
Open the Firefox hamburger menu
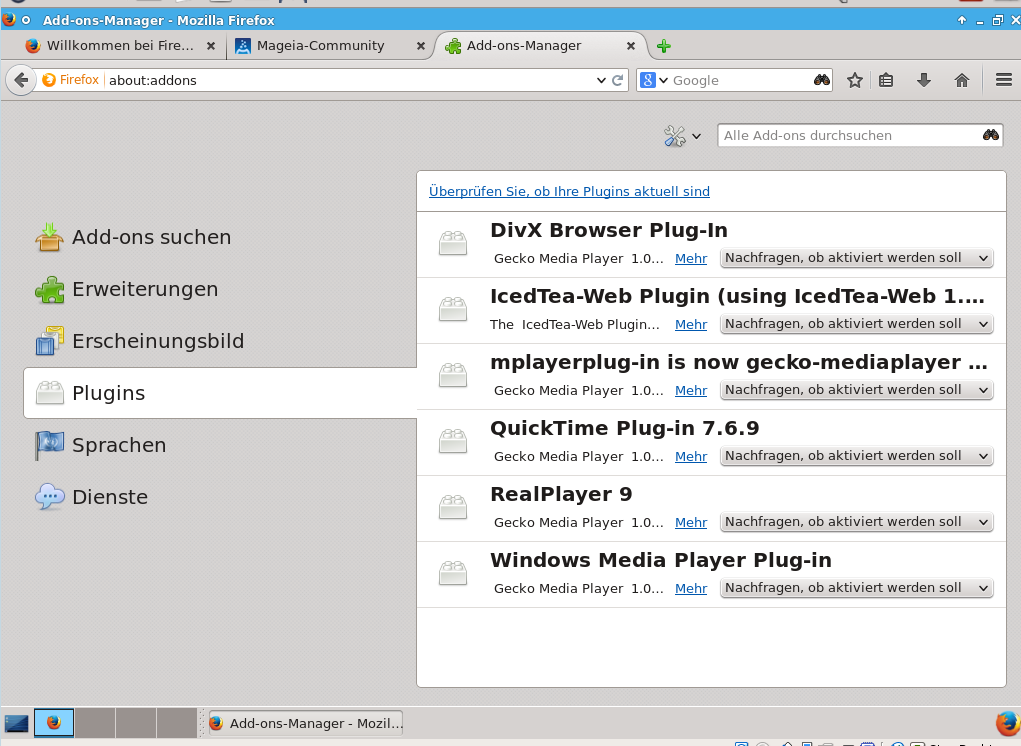pos(1003,80)
